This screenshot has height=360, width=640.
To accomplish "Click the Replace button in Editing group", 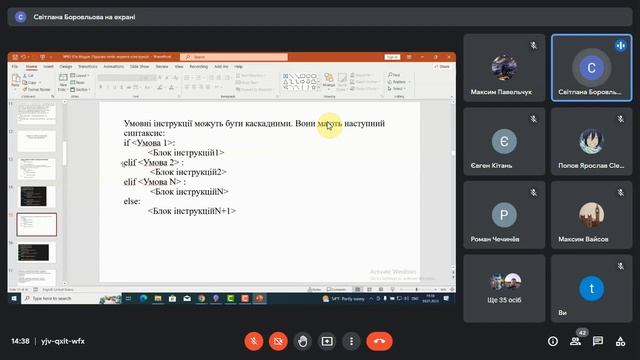I will (x=398, y=82).
